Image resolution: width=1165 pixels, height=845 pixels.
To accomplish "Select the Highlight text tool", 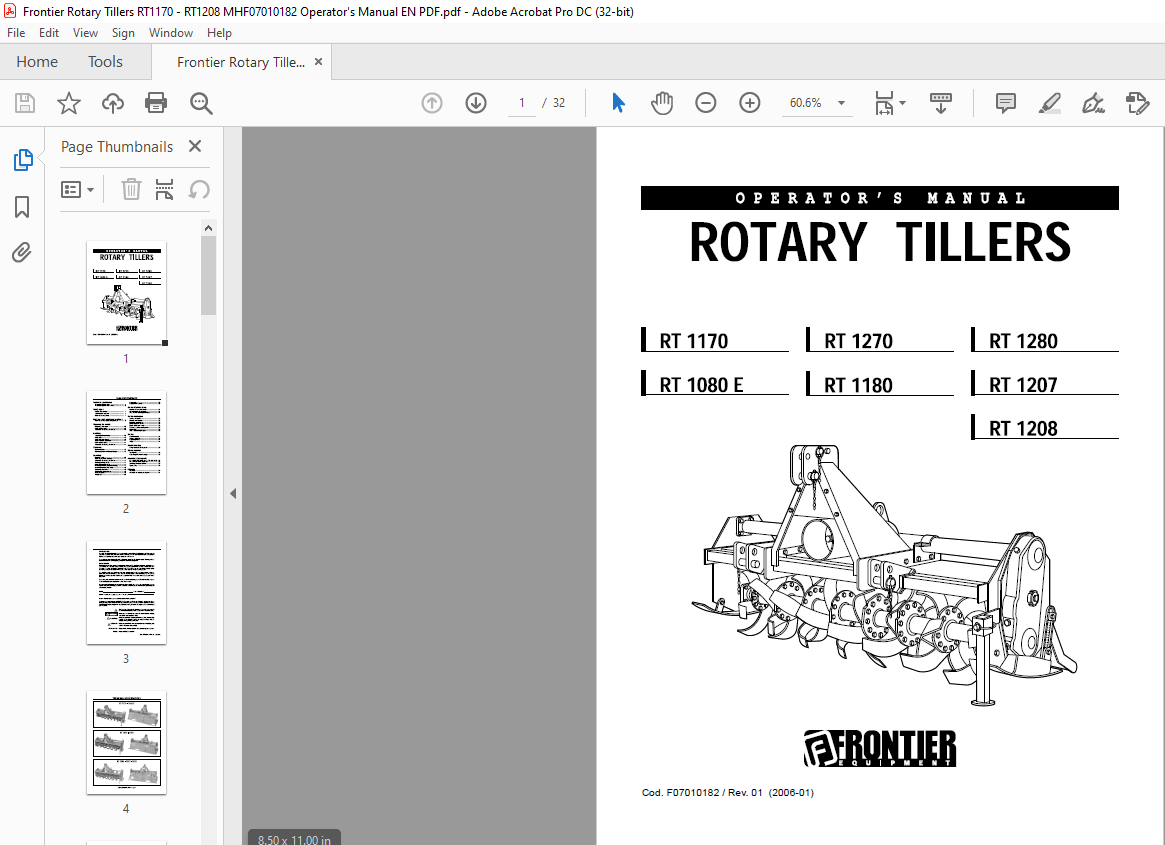I will [1049, 103].
